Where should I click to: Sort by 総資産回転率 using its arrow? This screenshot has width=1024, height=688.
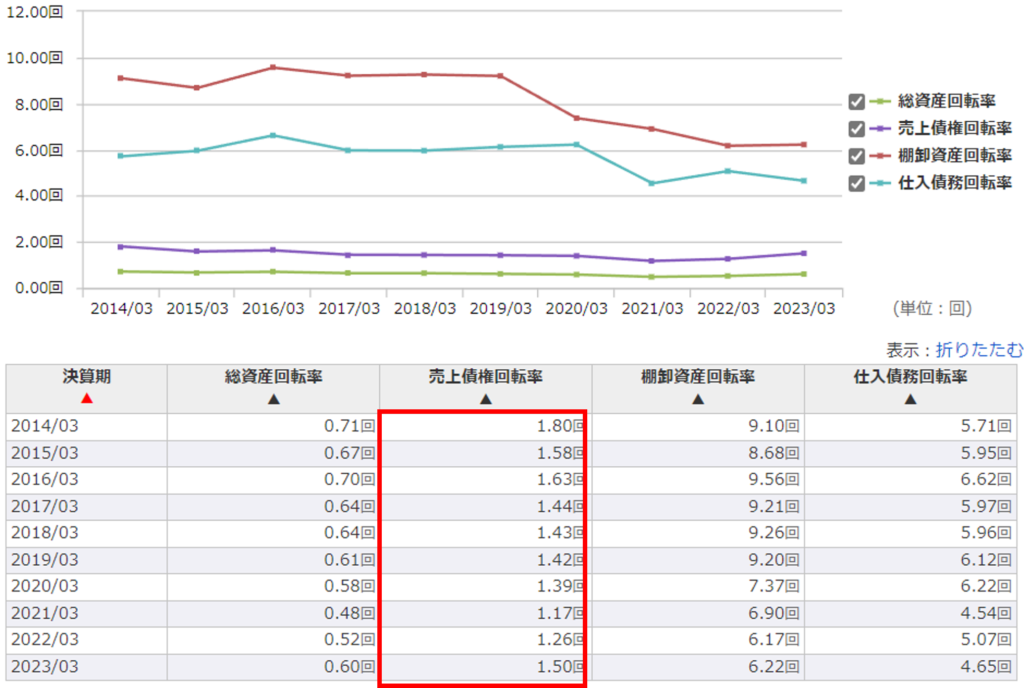pos(273,399)
